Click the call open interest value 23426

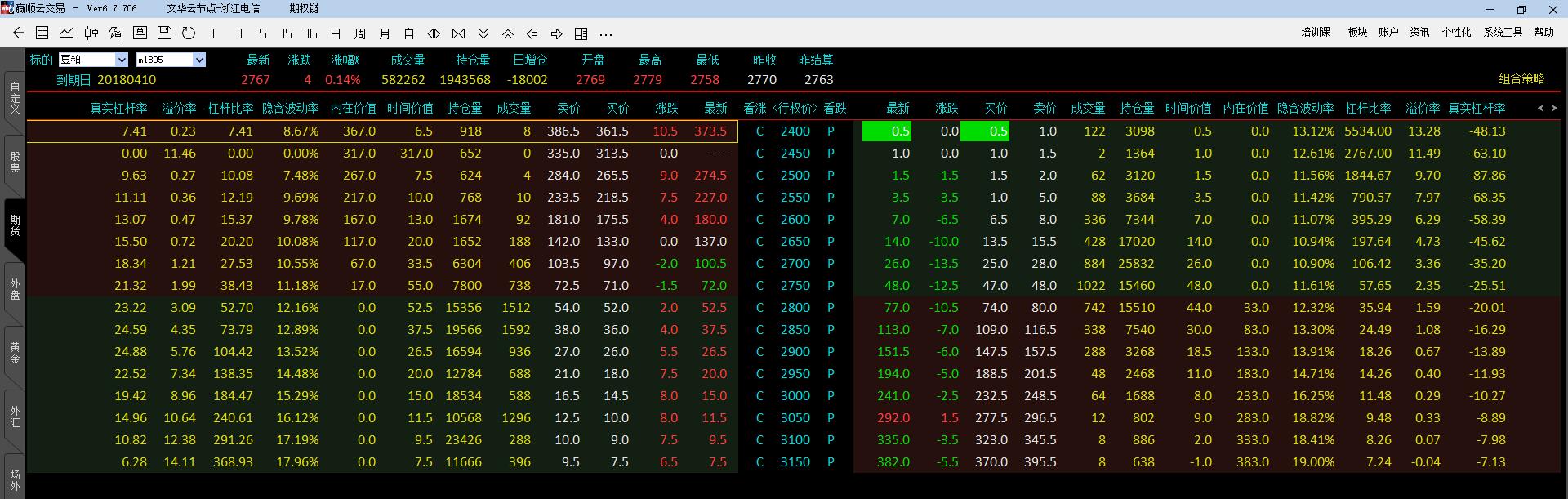tap(463, 439)
